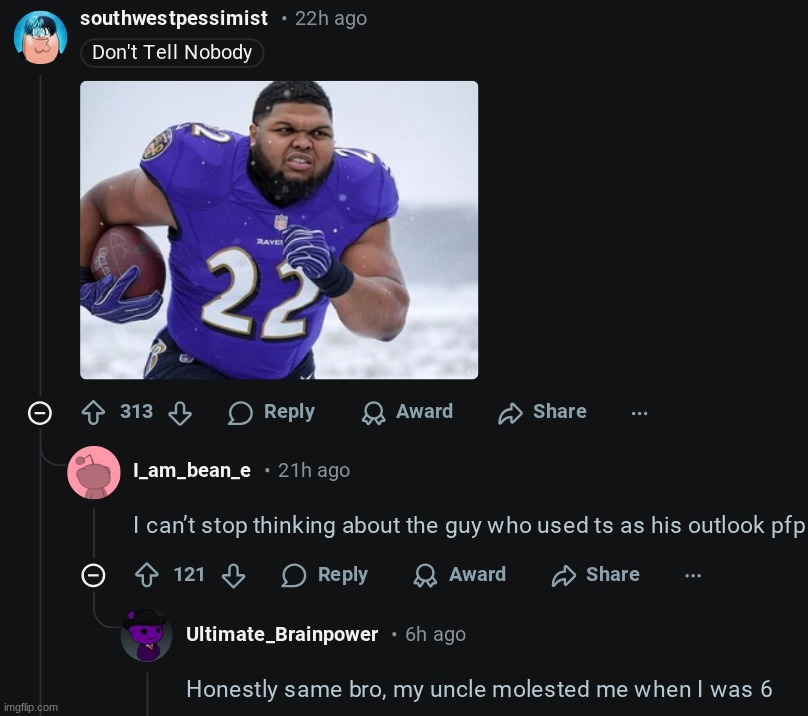This screenshot has width=808, height=716.
Task: Open more options on top comment
Action: click(x=640, y=412)
